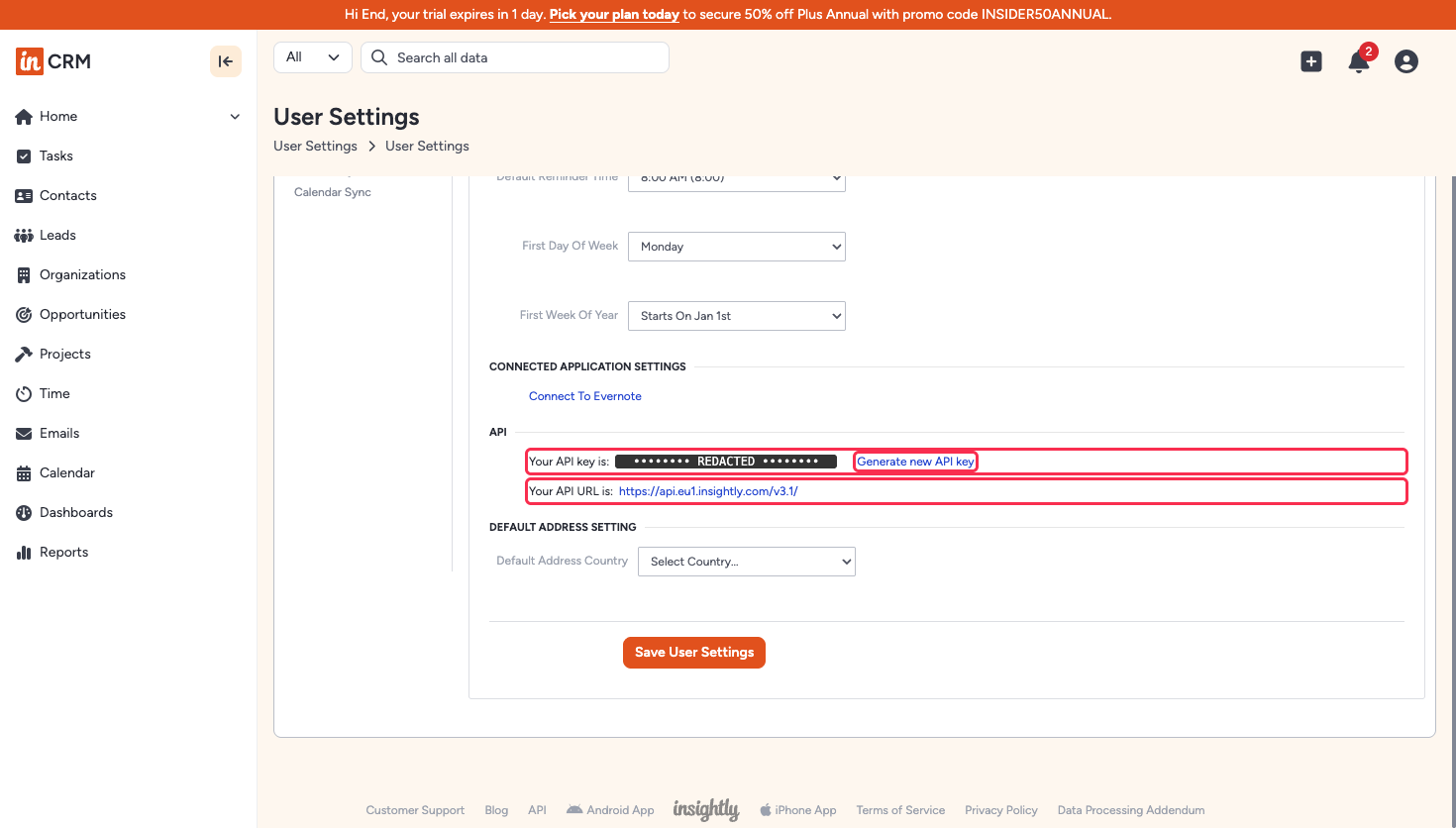The height and width of the screenshot is (828, 1456).
Task: Open the iPhone App footer link
Action: pyautogui.click(x=798, y=810)
